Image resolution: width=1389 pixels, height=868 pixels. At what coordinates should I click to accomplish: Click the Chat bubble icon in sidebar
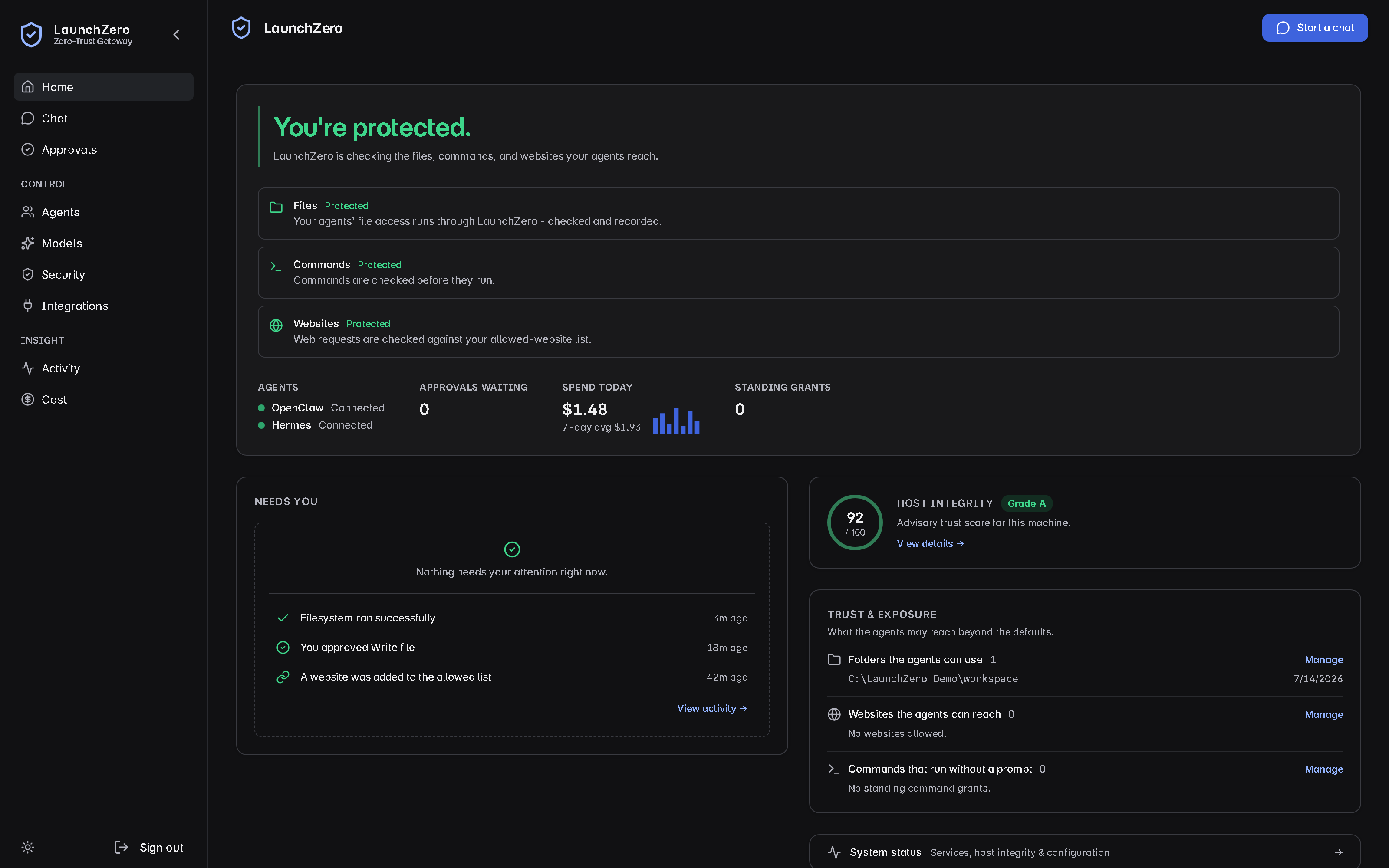coord(27,118)
